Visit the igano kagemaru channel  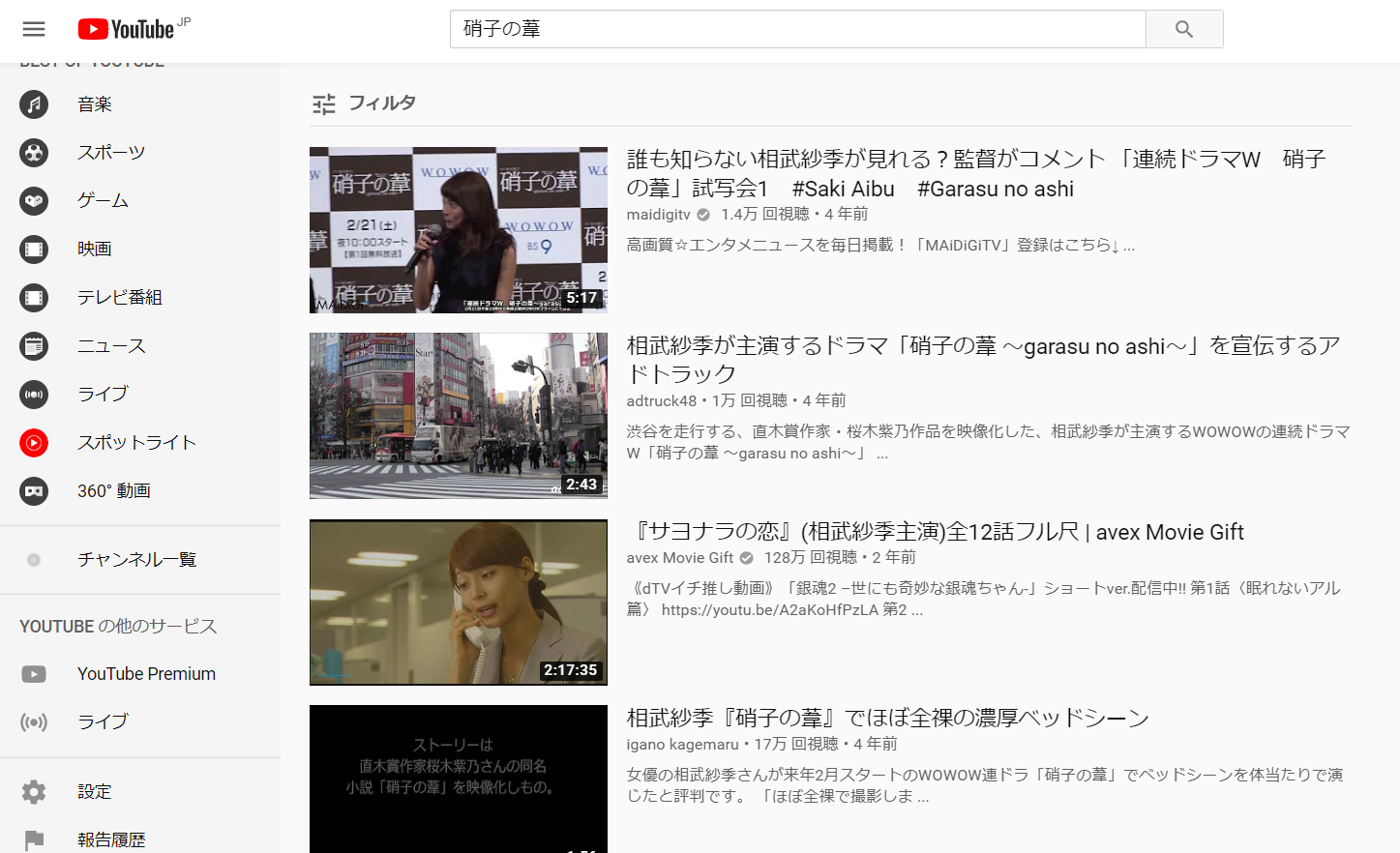(x=682, y=745)
